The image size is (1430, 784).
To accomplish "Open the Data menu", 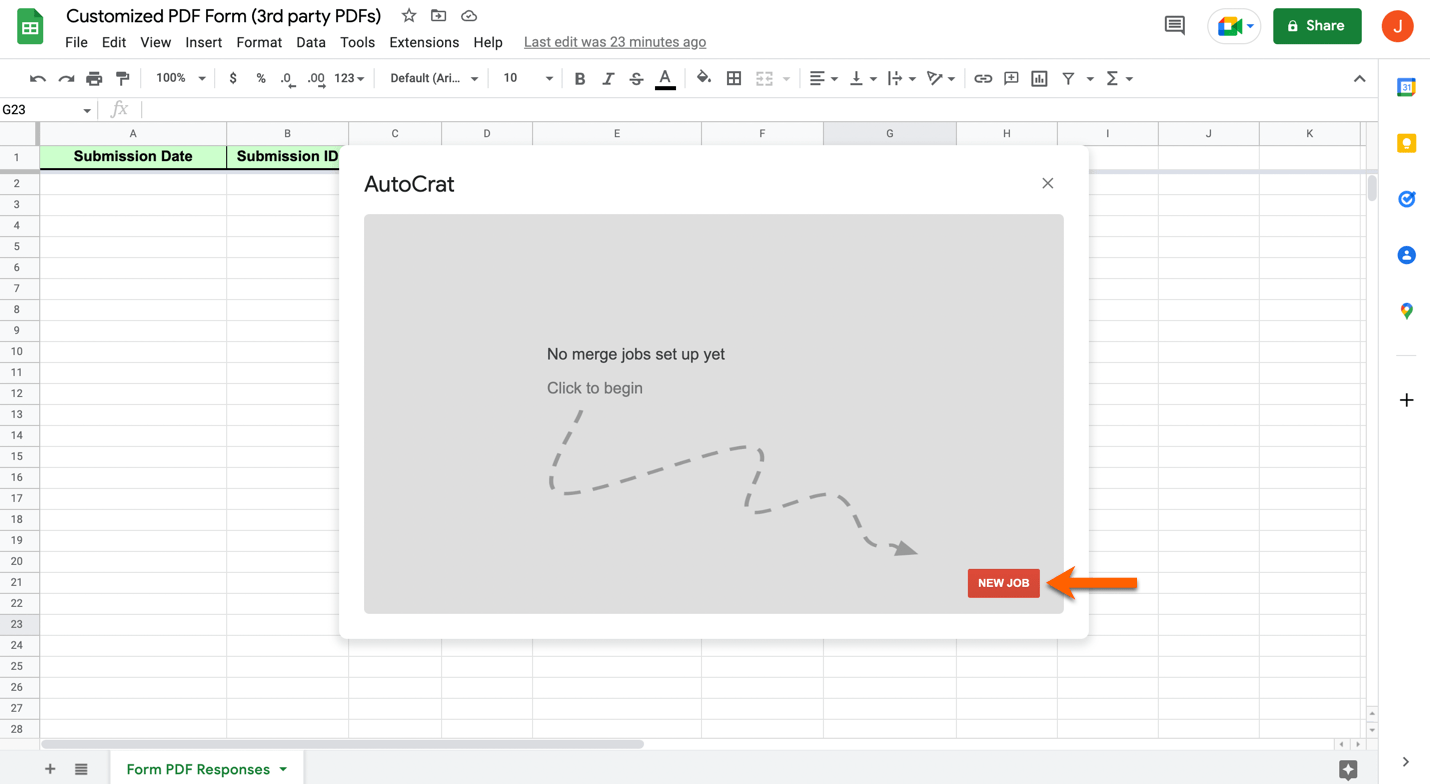I will point(311,42).
